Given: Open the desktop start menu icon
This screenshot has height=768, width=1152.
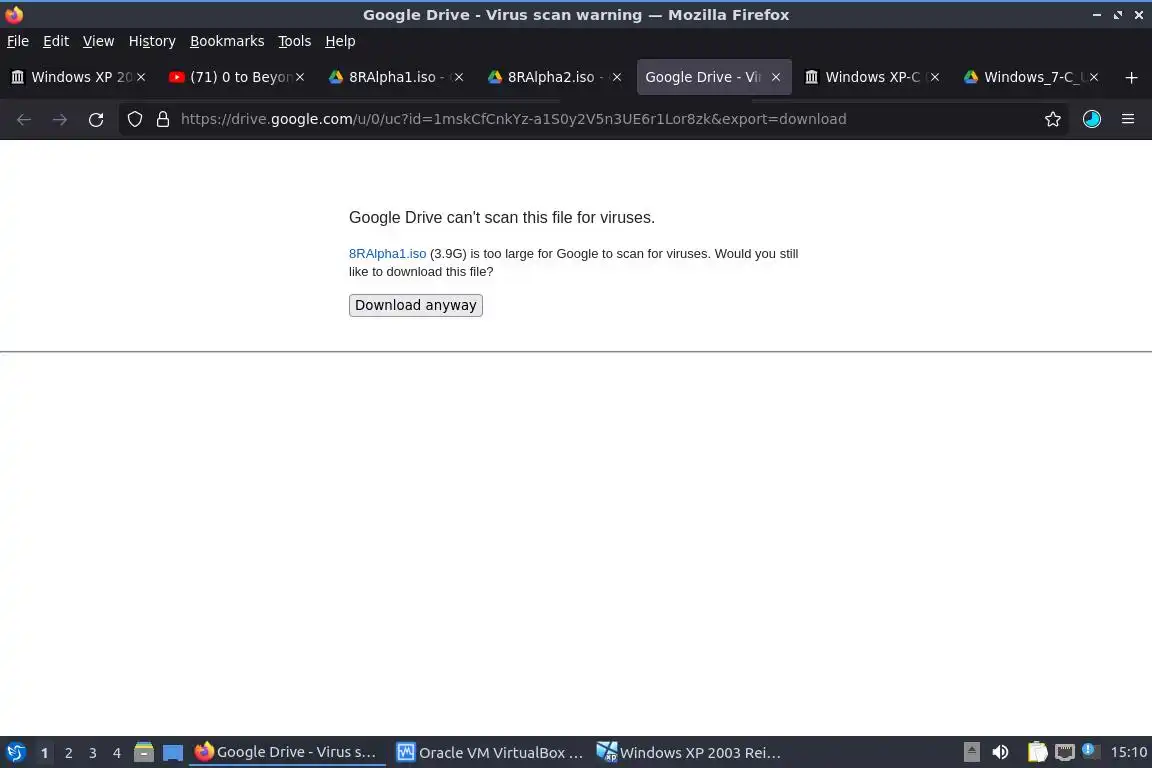Looking at the screenshot, I should click(x=15, y=753).
